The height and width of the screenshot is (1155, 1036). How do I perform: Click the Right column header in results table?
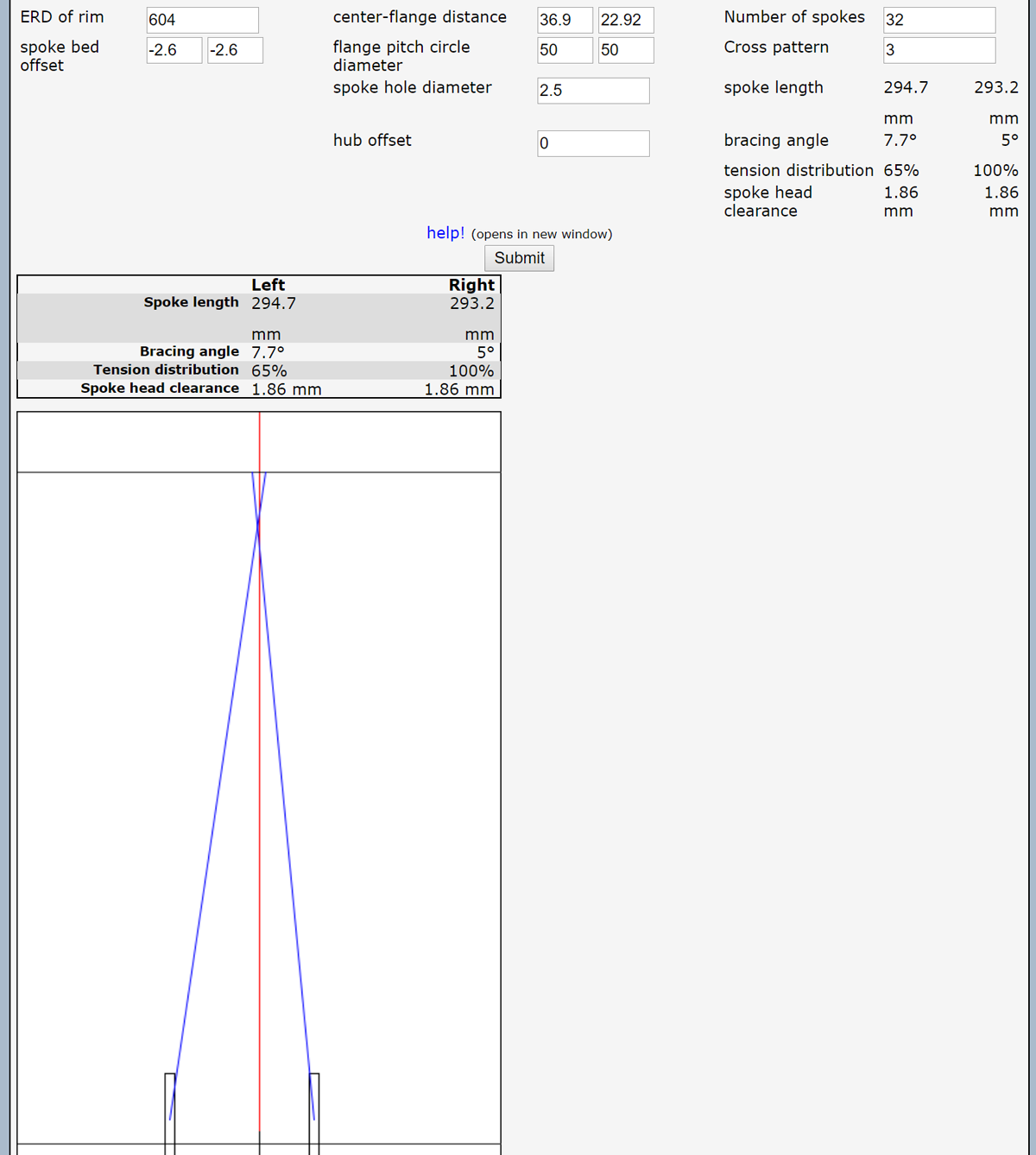click(471, 285)
